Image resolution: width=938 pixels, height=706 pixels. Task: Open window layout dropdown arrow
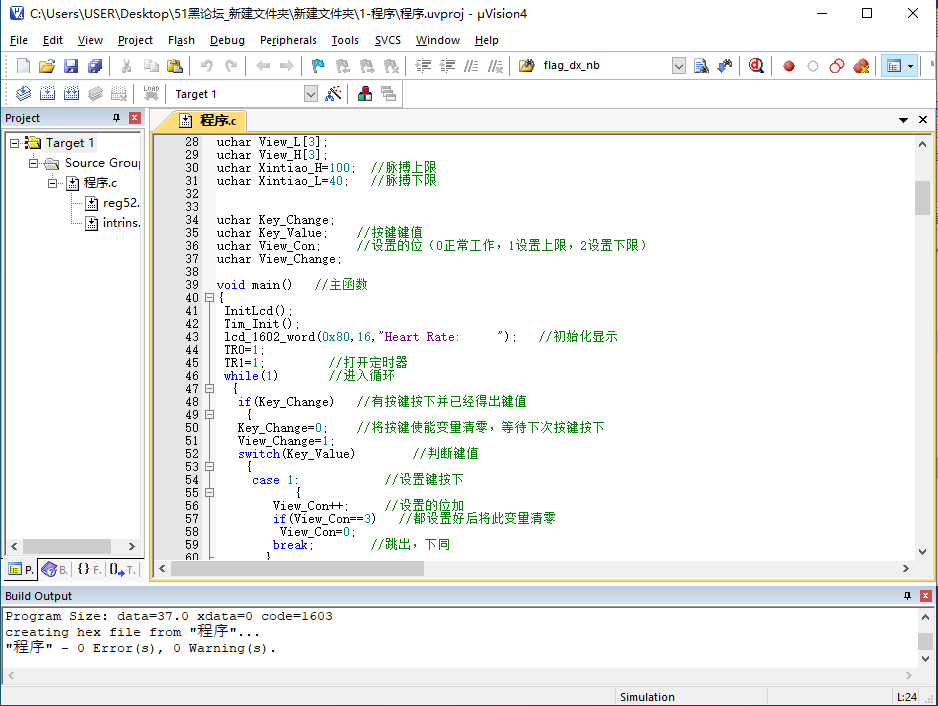tap(910, 66)
